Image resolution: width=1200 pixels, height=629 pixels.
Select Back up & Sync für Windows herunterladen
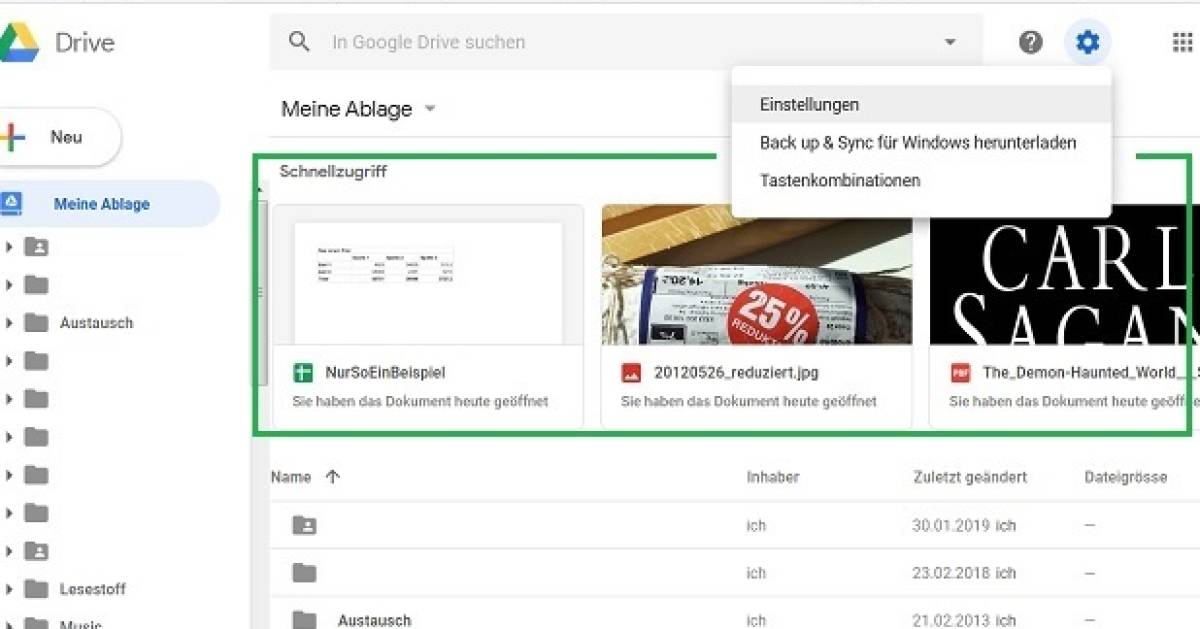pyautogui.click(x=917, y=142)
